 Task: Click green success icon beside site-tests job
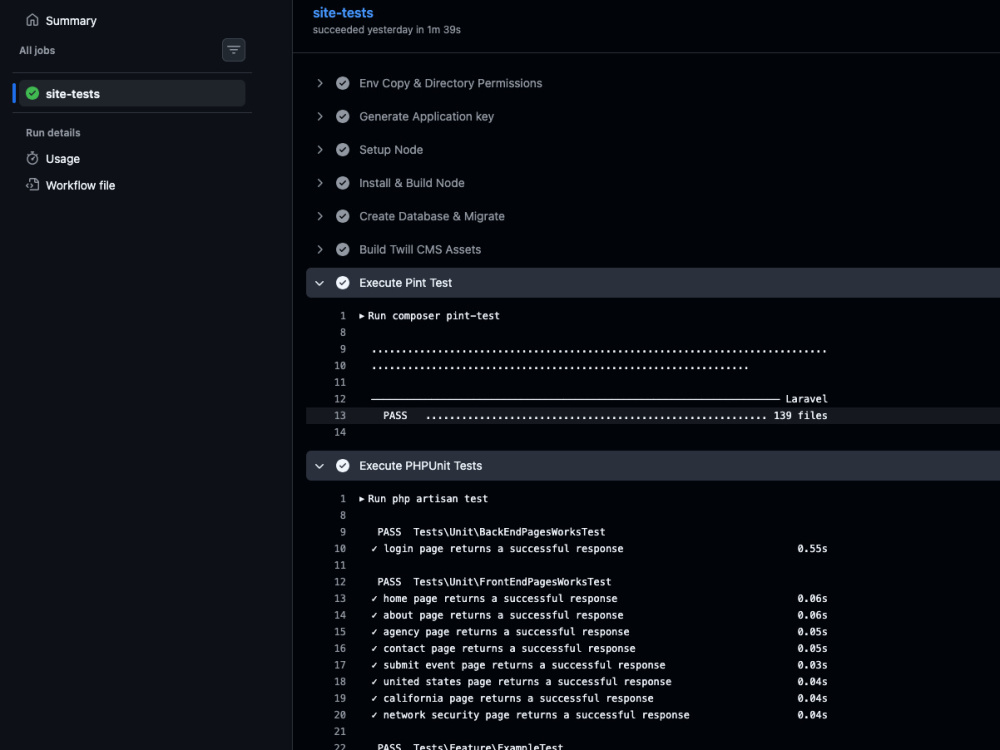pos(33,94)
